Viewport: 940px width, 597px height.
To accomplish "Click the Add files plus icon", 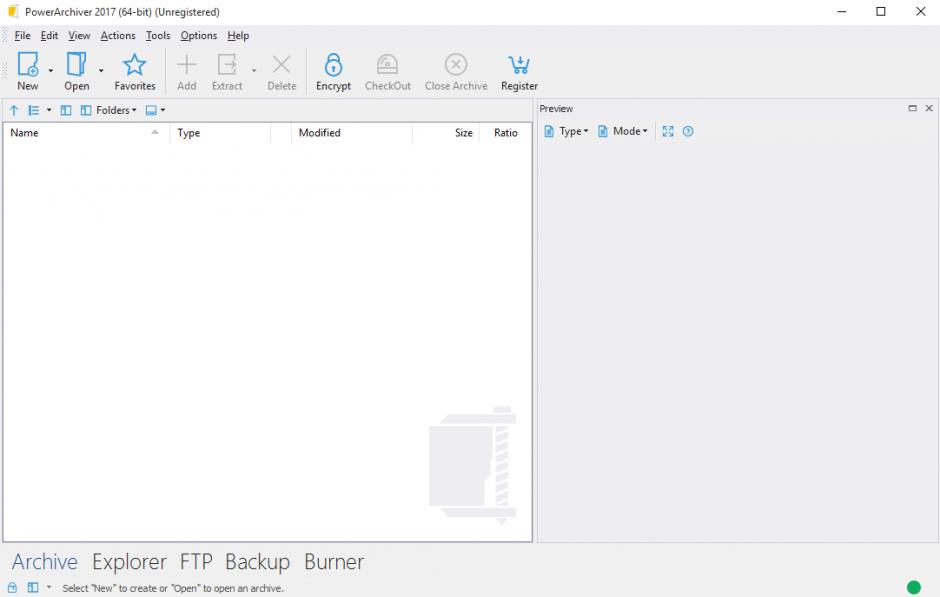I will pos(186,64).
